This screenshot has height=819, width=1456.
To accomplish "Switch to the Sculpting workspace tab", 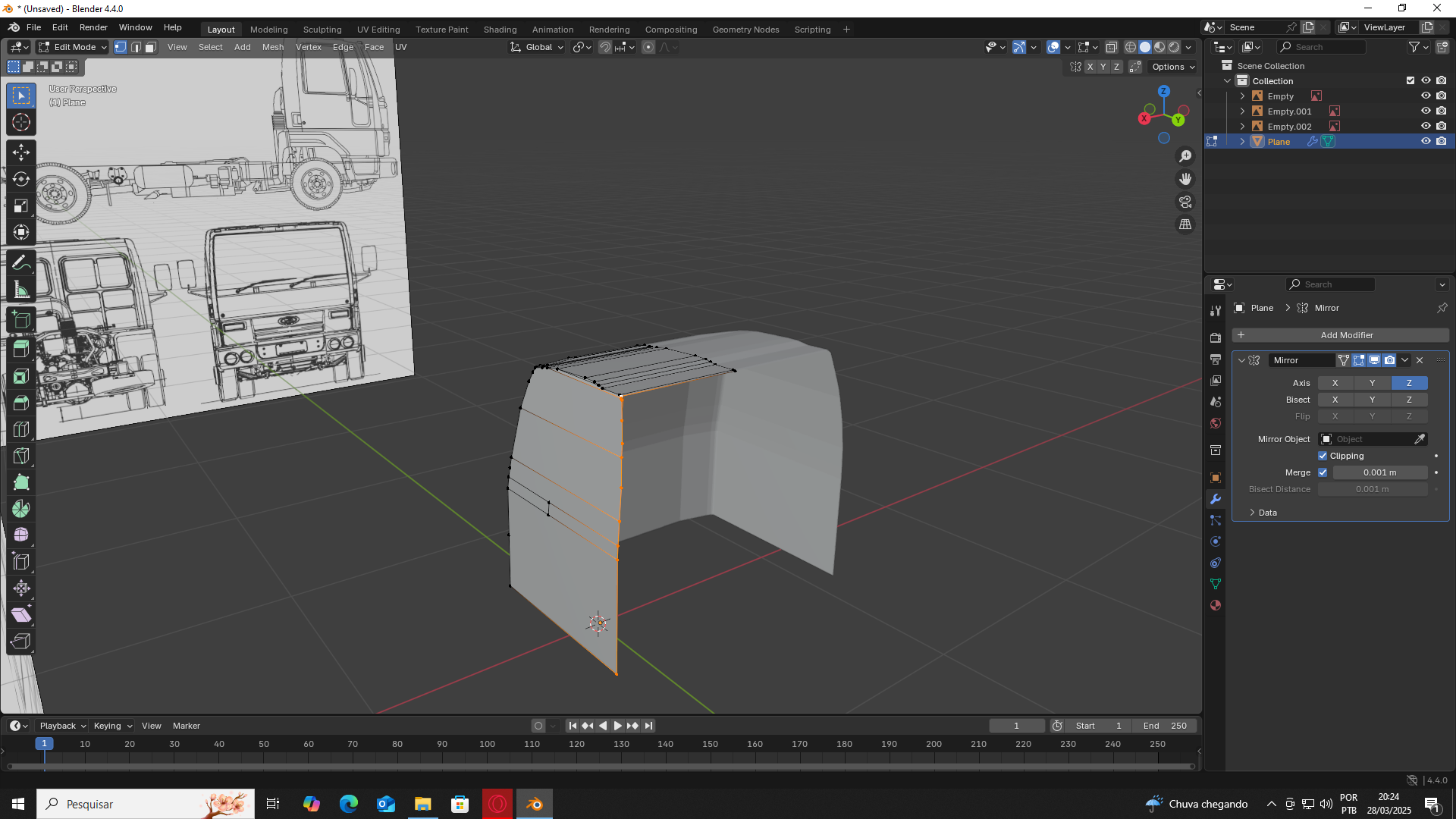I will [x=322, y=30].
